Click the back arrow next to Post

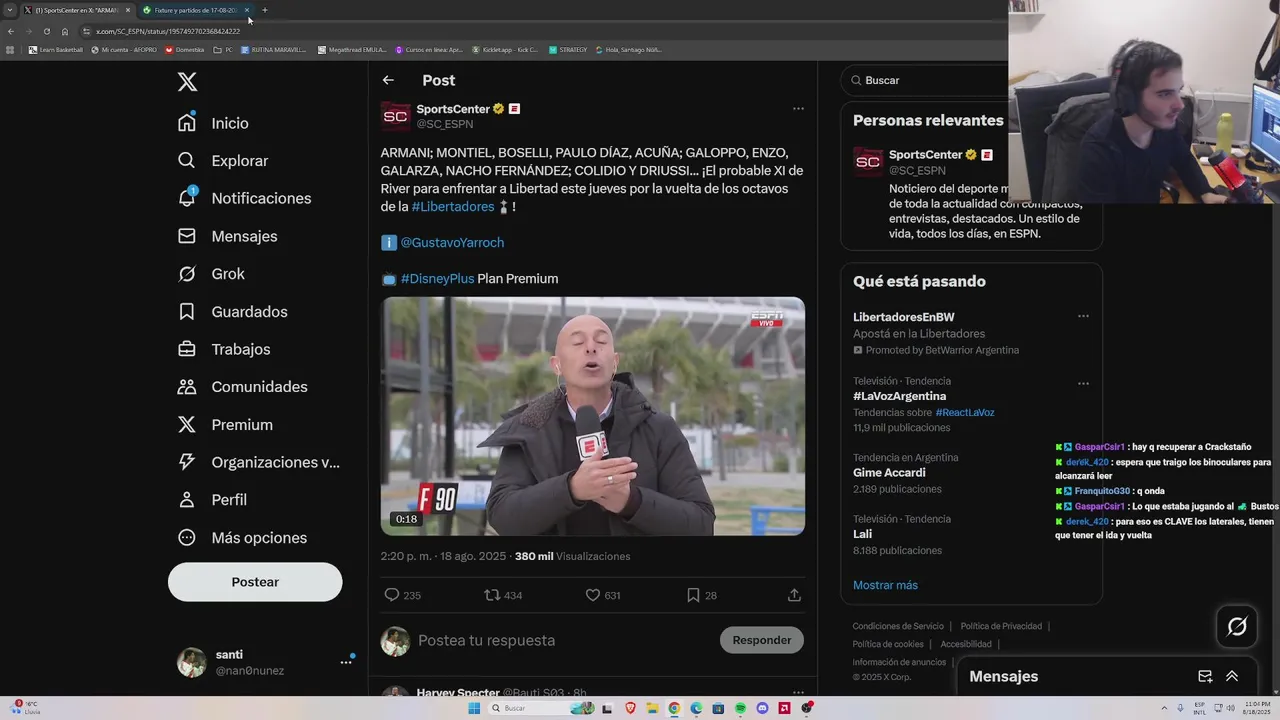pyautogui.click(x=388, y=80)
